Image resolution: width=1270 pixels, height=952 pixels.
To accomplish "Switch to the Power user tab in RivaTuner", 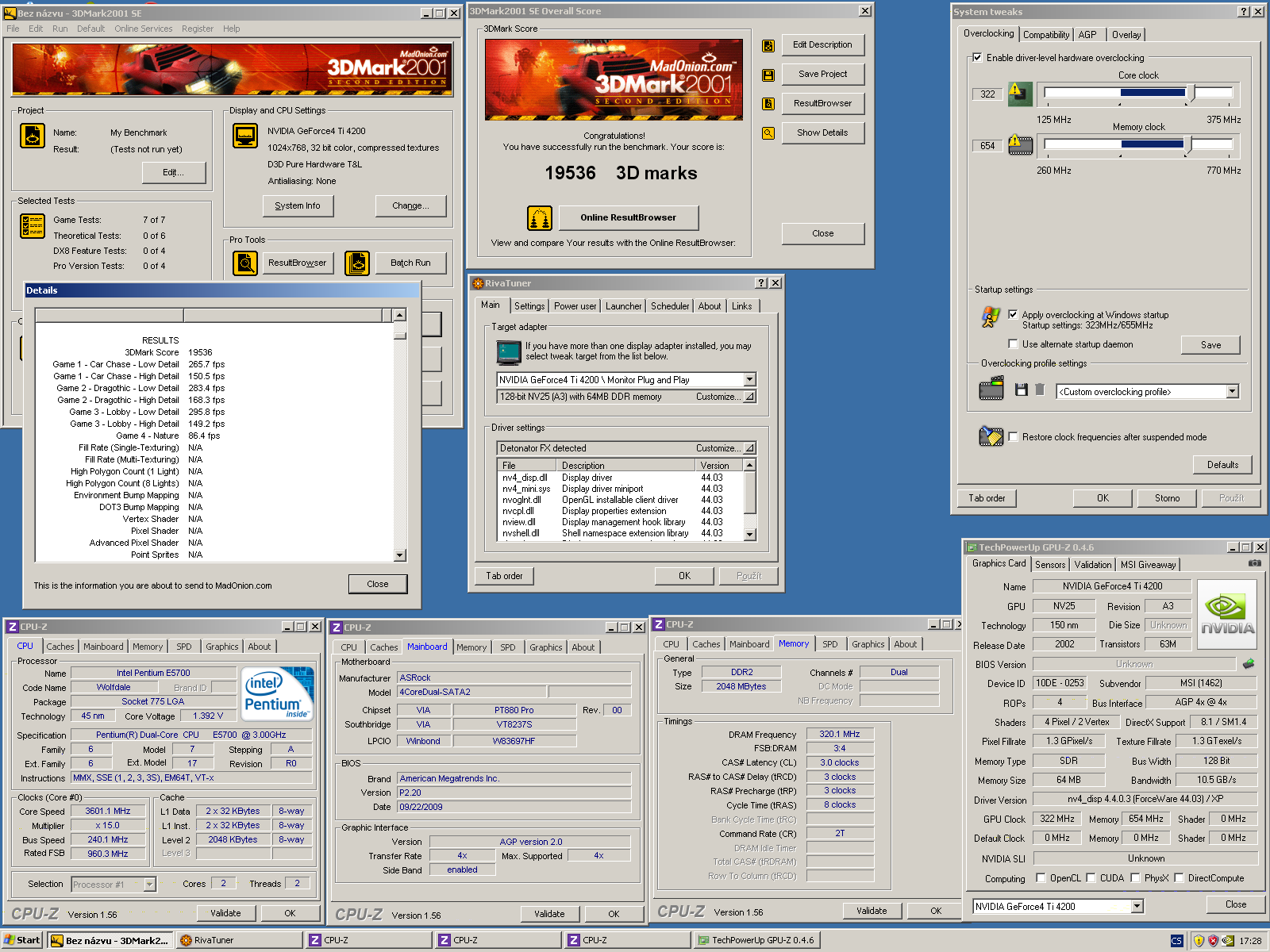I will coord(575,306).
